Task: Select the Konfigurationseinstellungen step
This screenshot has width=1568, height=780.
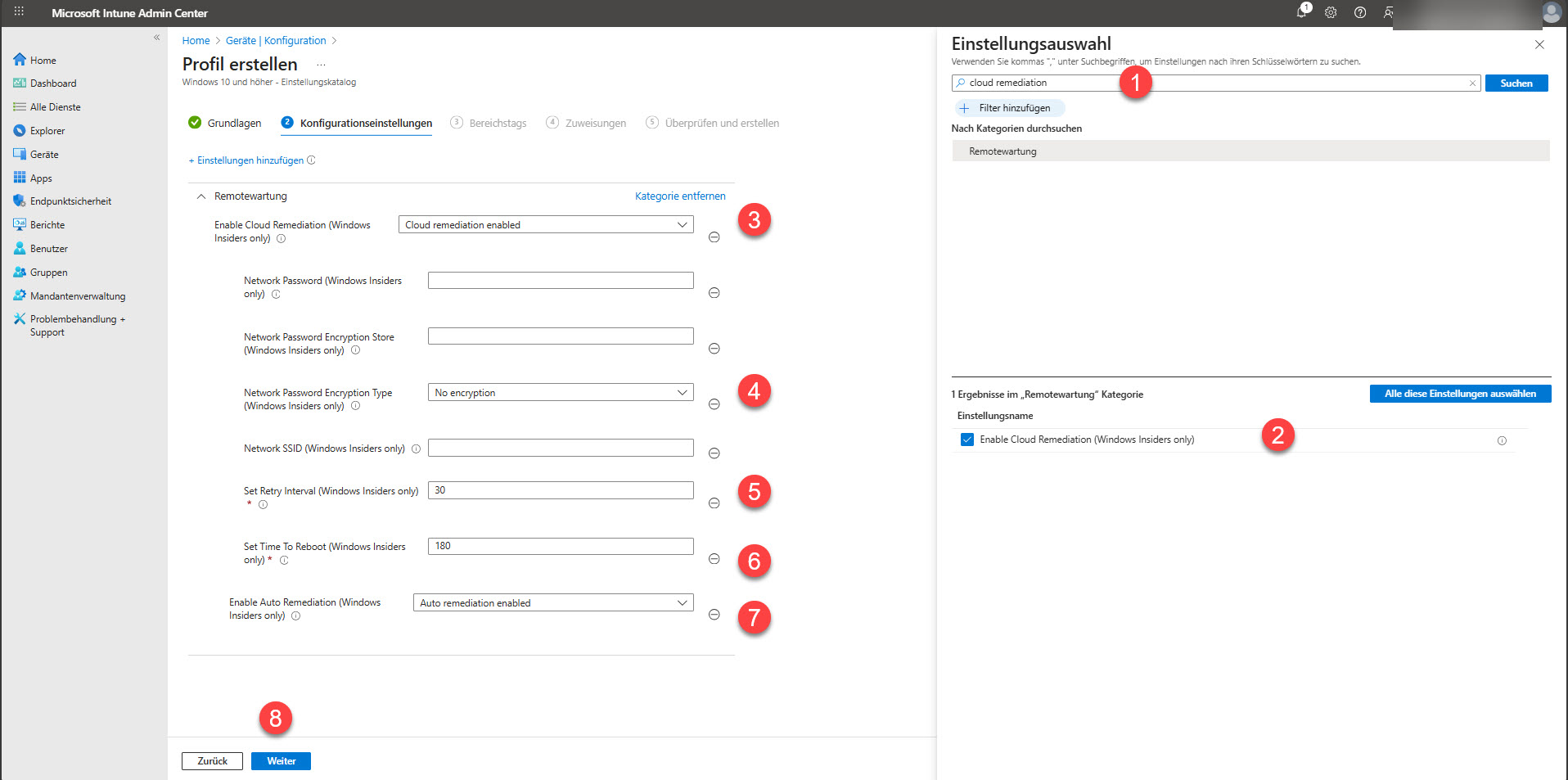Action: (x=357, y=123)
